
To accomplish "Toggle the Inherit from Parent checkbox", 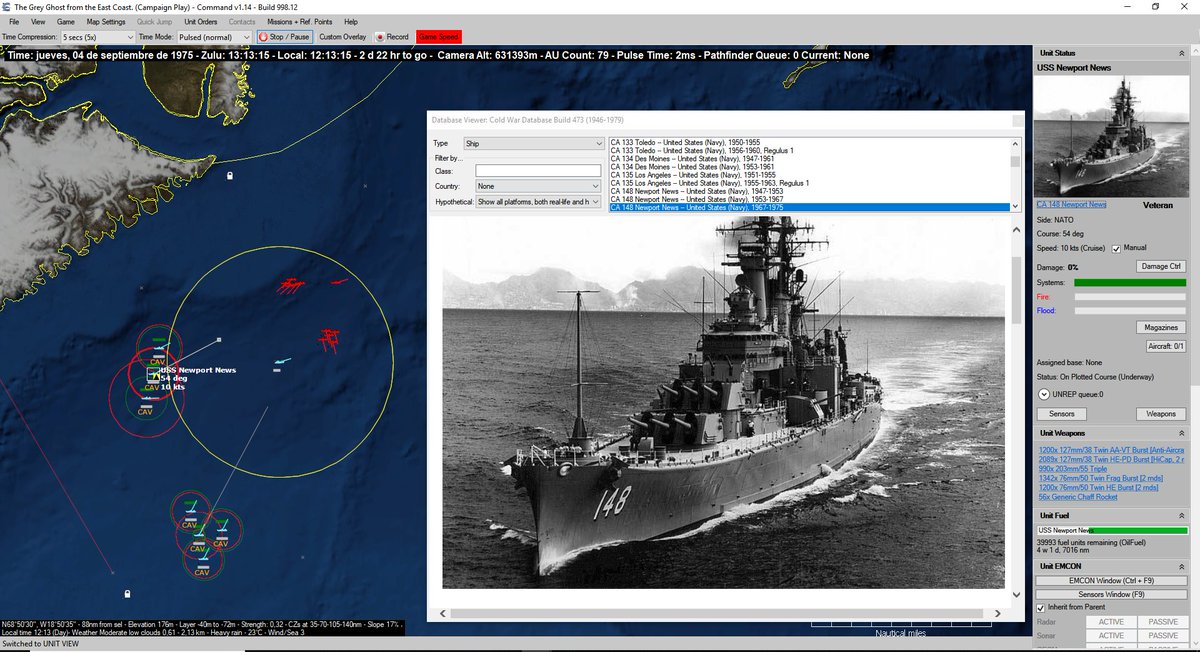I will (x=1041, y=607).
